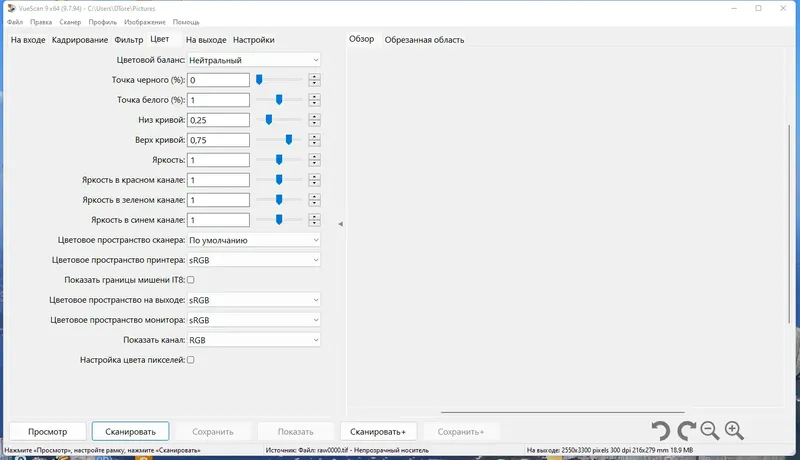Viewport: 800px width, 460px height.
Task: Enable Показать границы мишени IT8 checkbox
Action: pos(191,279)
